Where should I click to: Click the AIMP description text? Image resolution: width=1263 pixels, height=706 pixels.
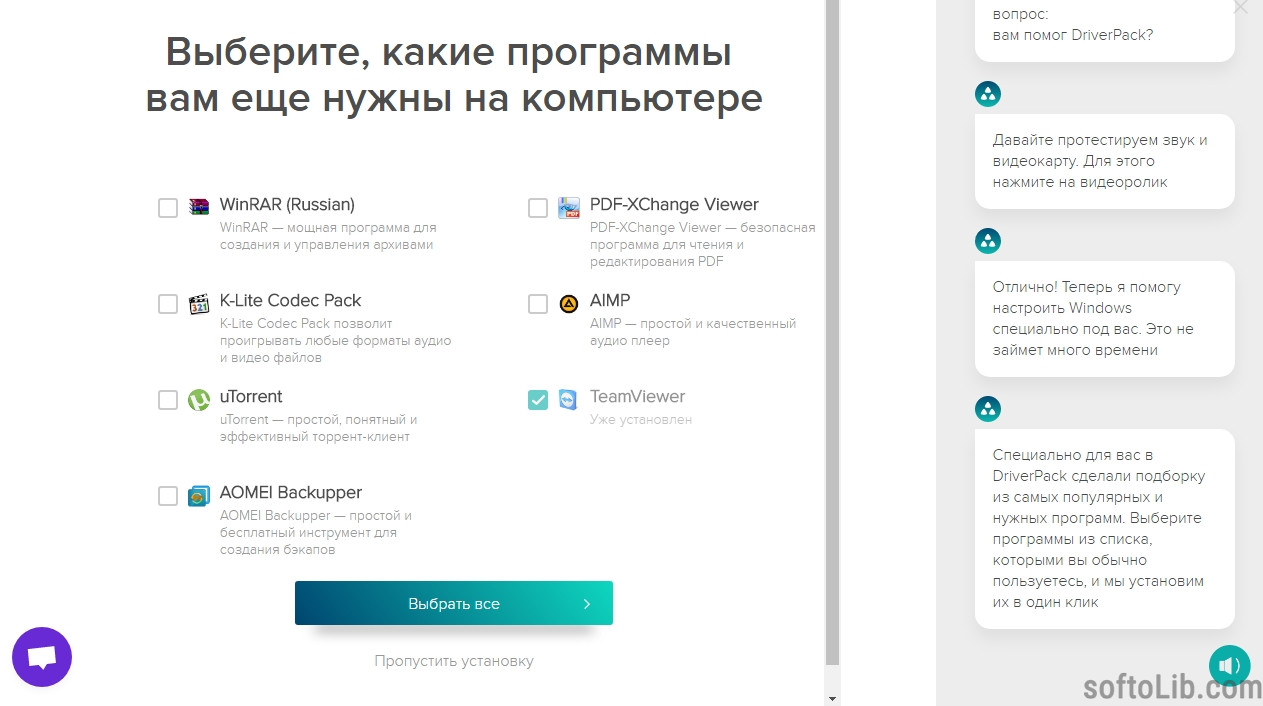(693, 332)
